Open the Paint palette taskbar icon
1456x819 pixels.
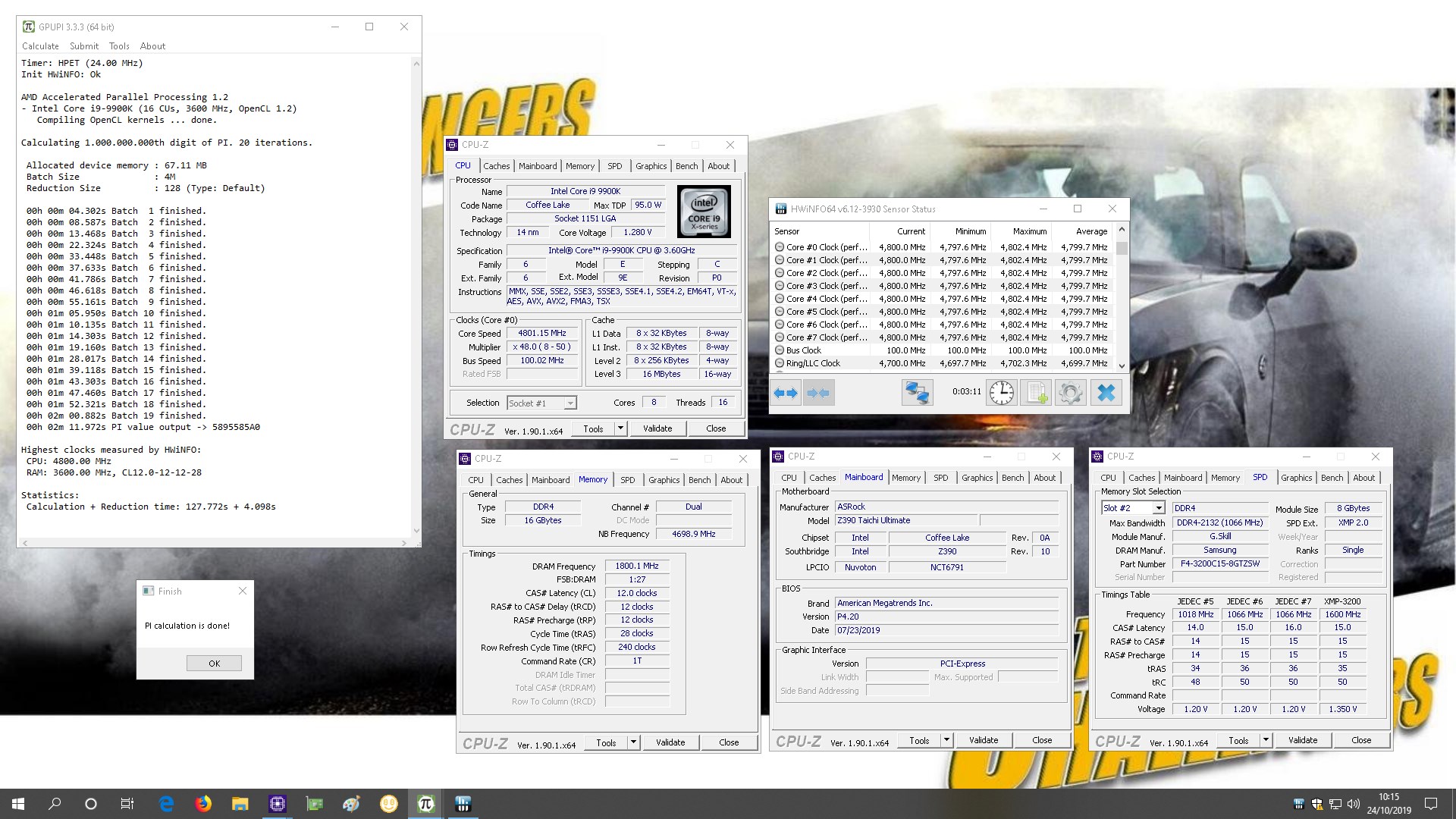pos(351,804)
